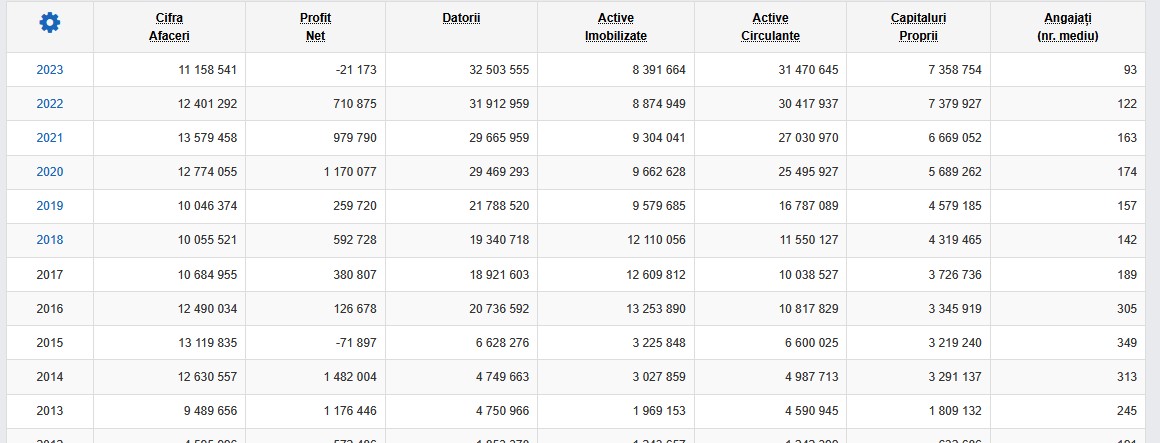This screenshot has height=443, width=1160.
Task: Select net profit value 1 176 446
Action: (x=350, y=410)
